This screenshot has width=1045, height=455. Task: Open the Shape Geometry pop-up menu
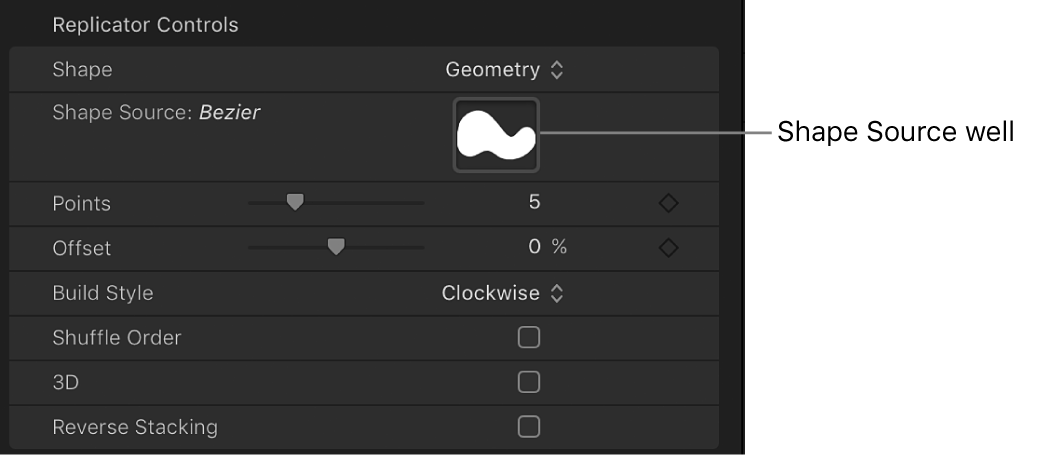[x=504, y=70]
